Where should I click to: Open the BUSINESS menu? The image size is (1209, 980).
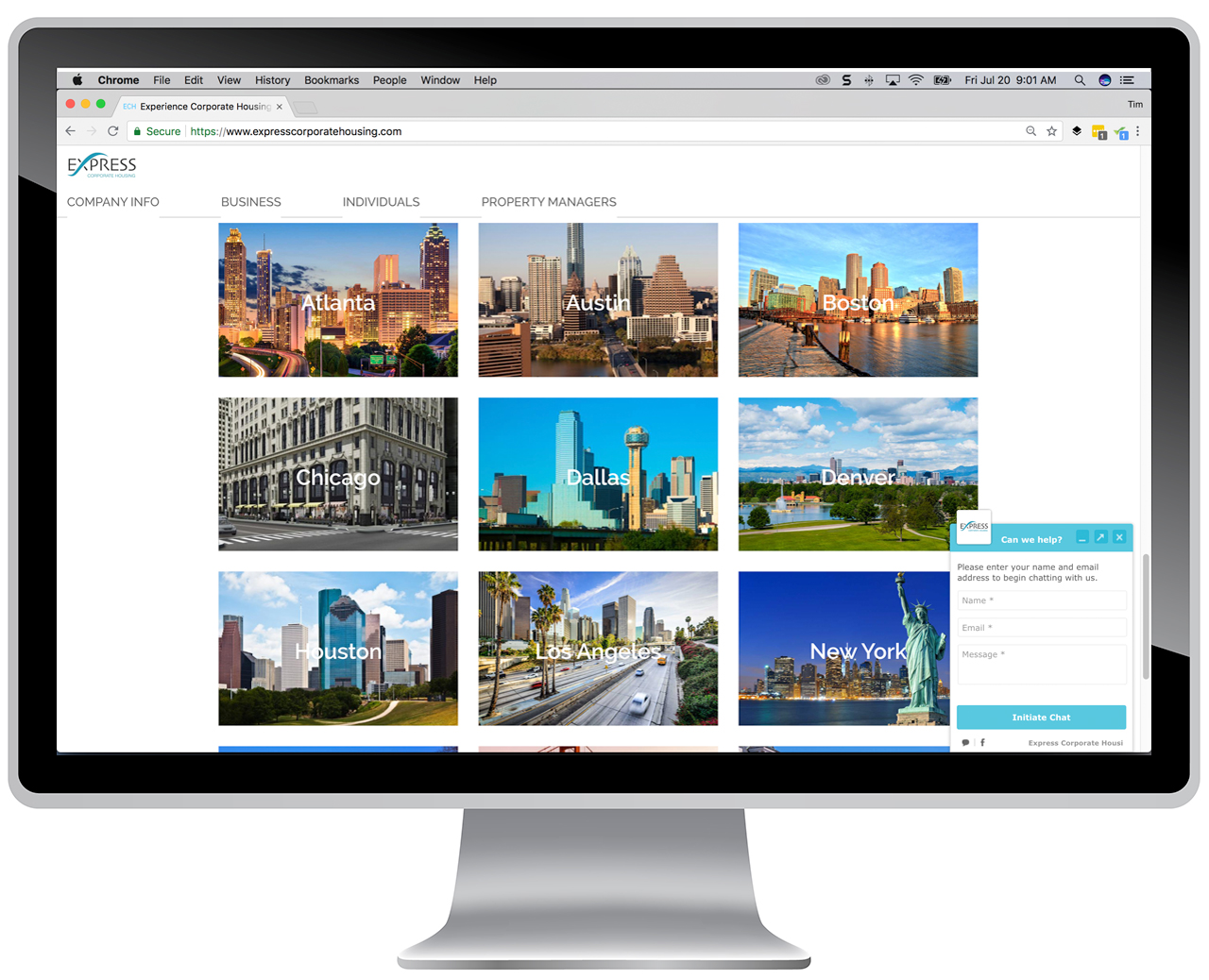pos(251,202)
